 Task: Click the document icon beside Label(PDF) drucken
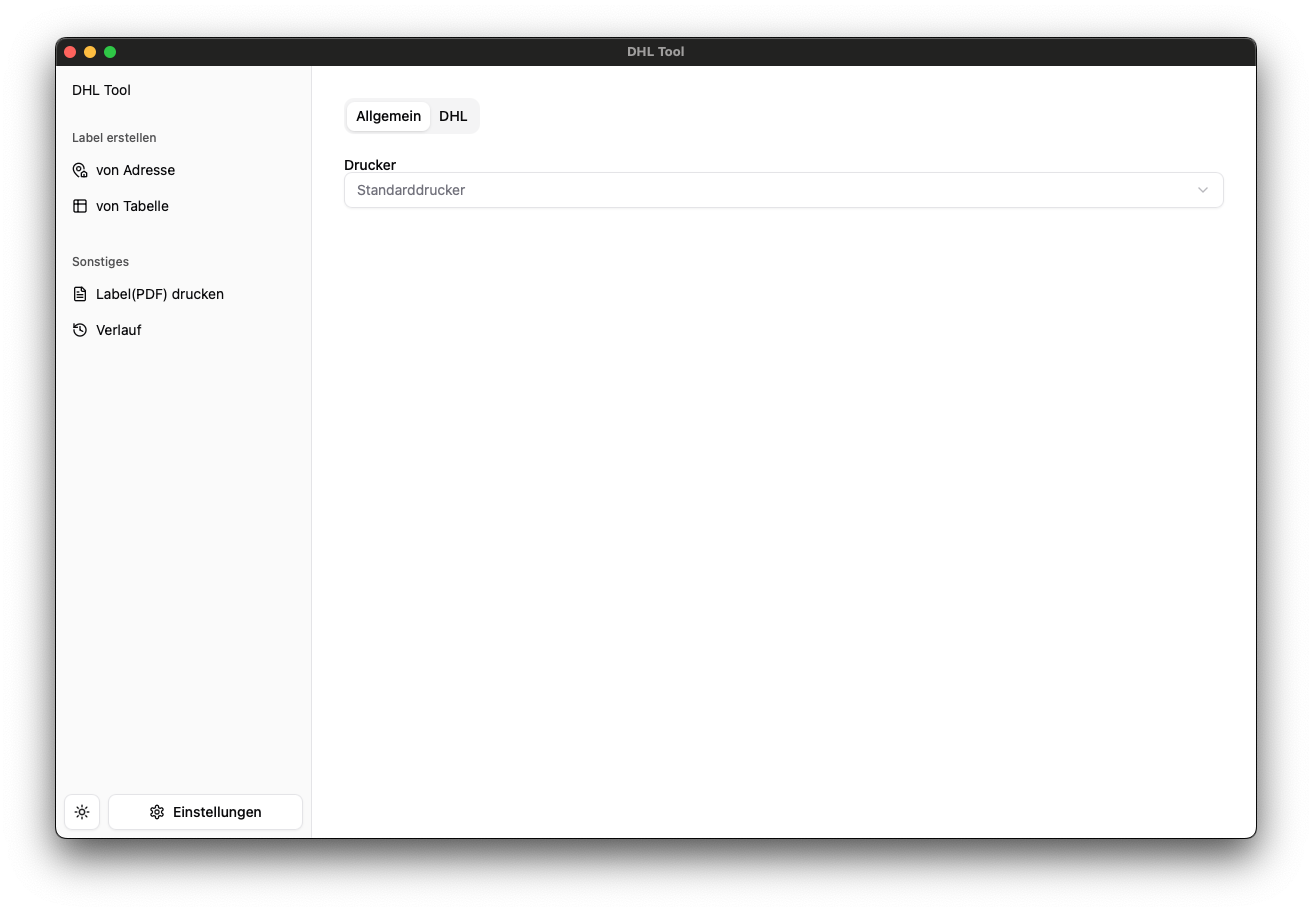point(80,294)
